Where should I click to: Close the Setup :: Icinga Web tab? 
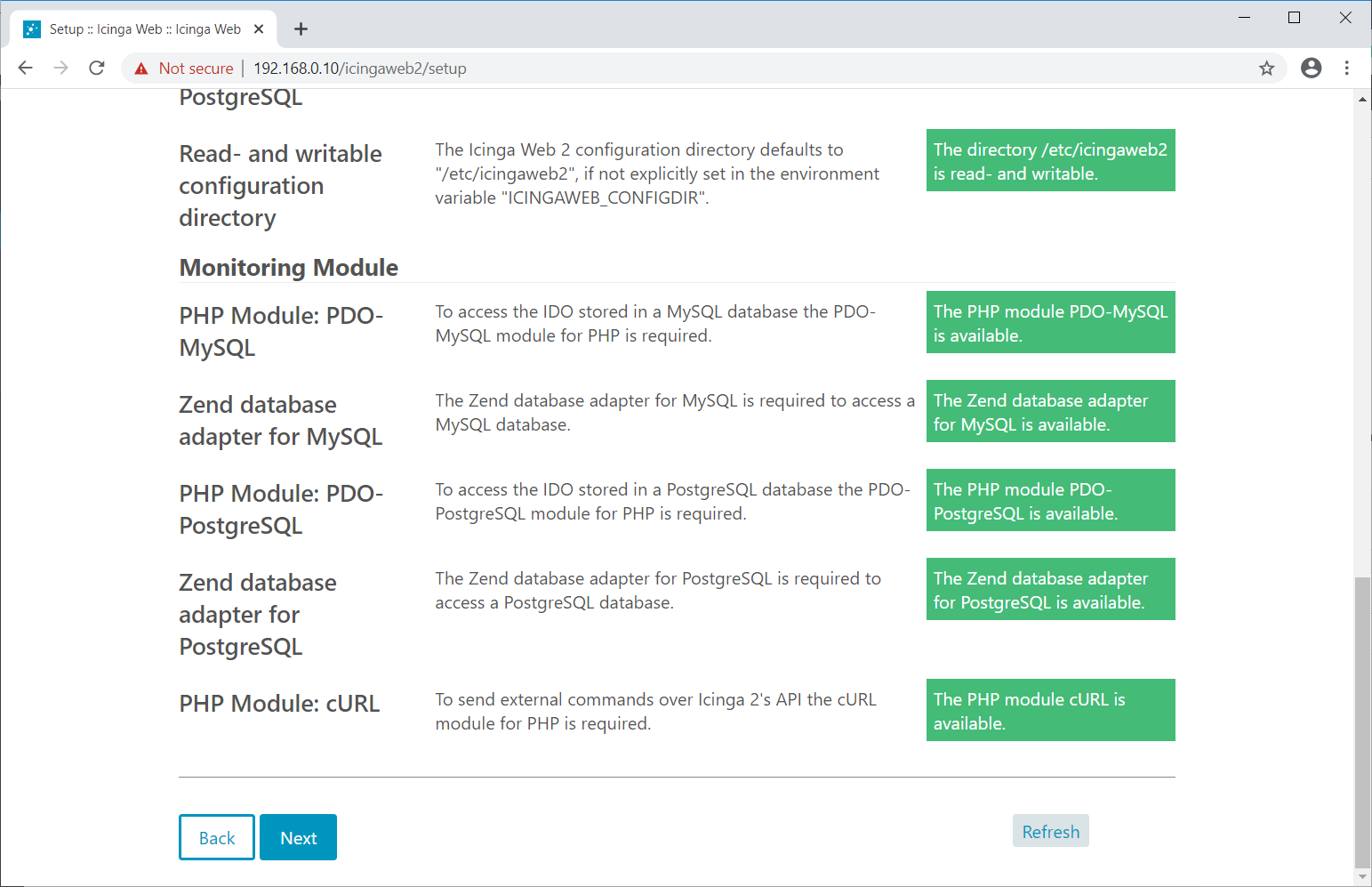259,29
